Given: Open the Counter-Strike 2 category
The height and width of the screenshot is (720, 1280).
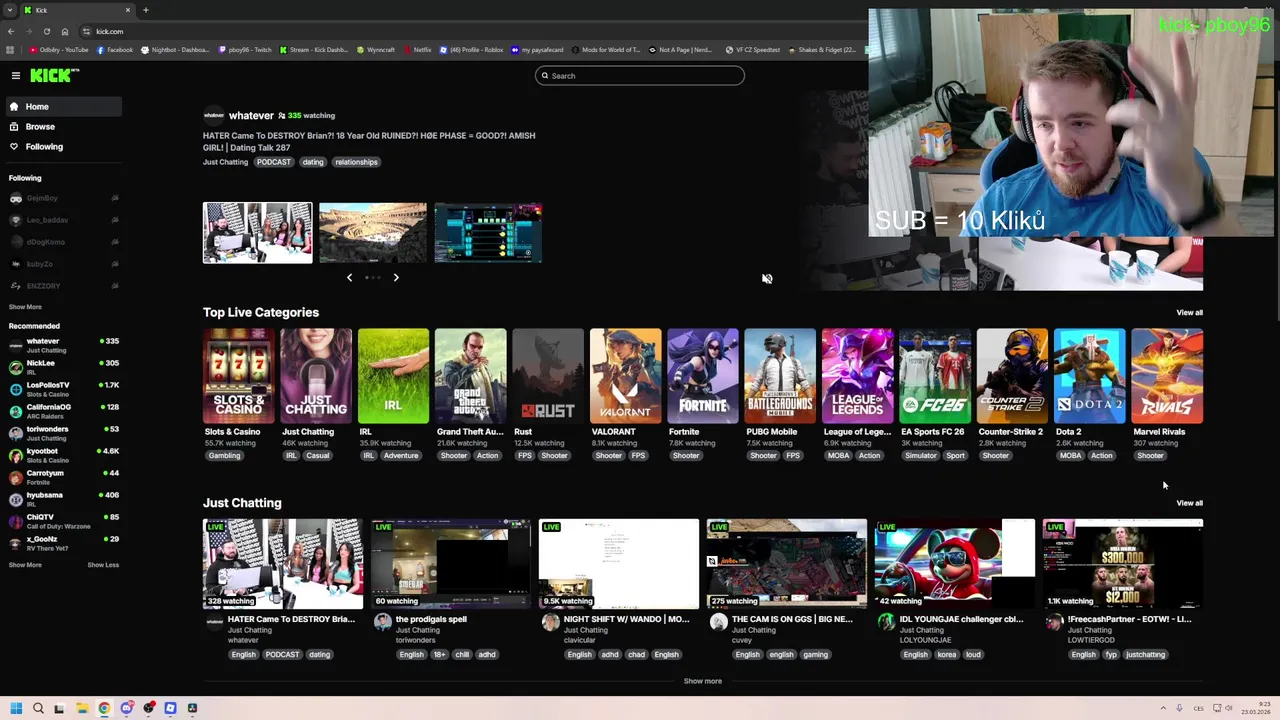Looking at the screenshot, I should 1012,376.
